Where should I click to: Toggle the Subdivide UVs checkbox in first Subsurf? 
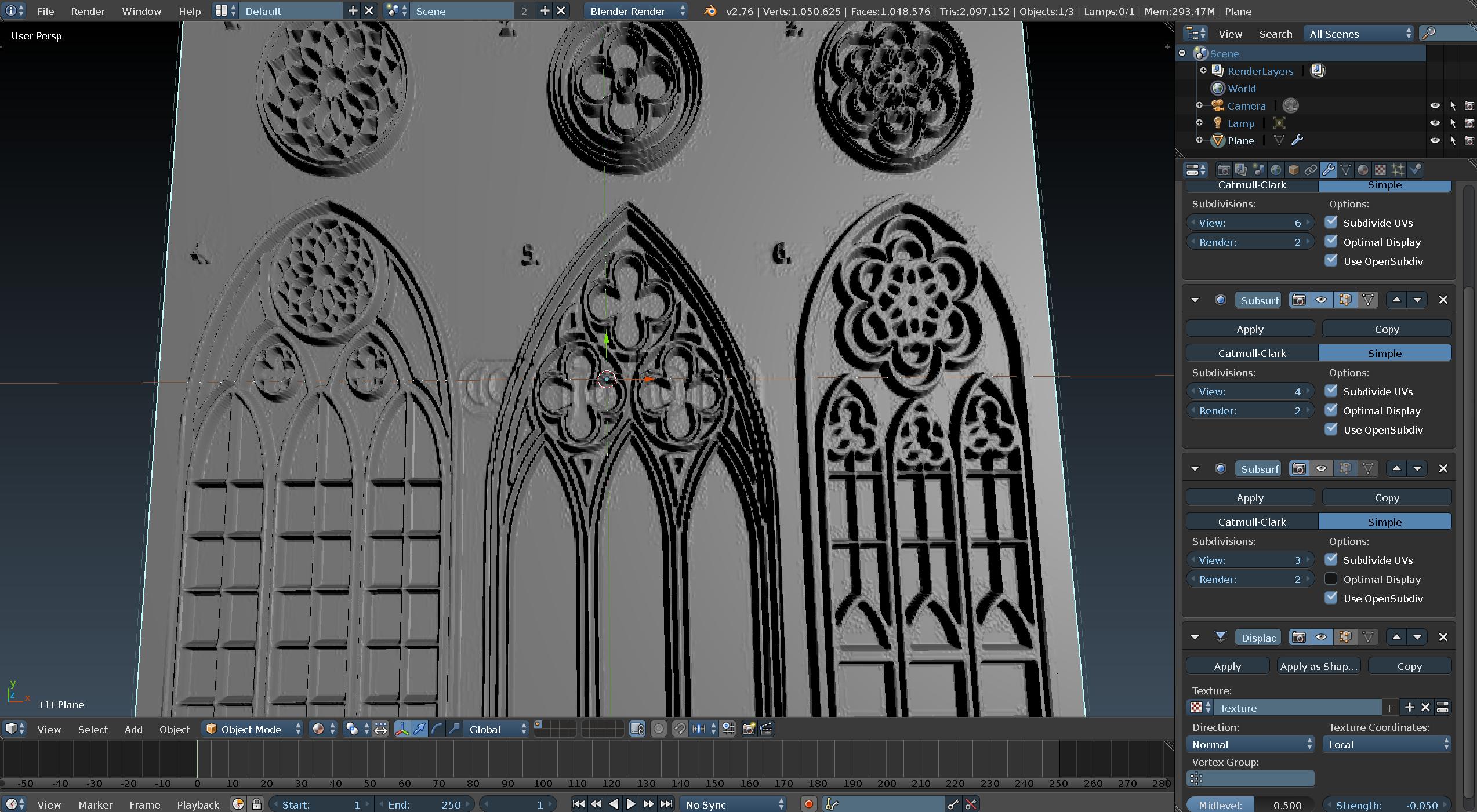1330,222
